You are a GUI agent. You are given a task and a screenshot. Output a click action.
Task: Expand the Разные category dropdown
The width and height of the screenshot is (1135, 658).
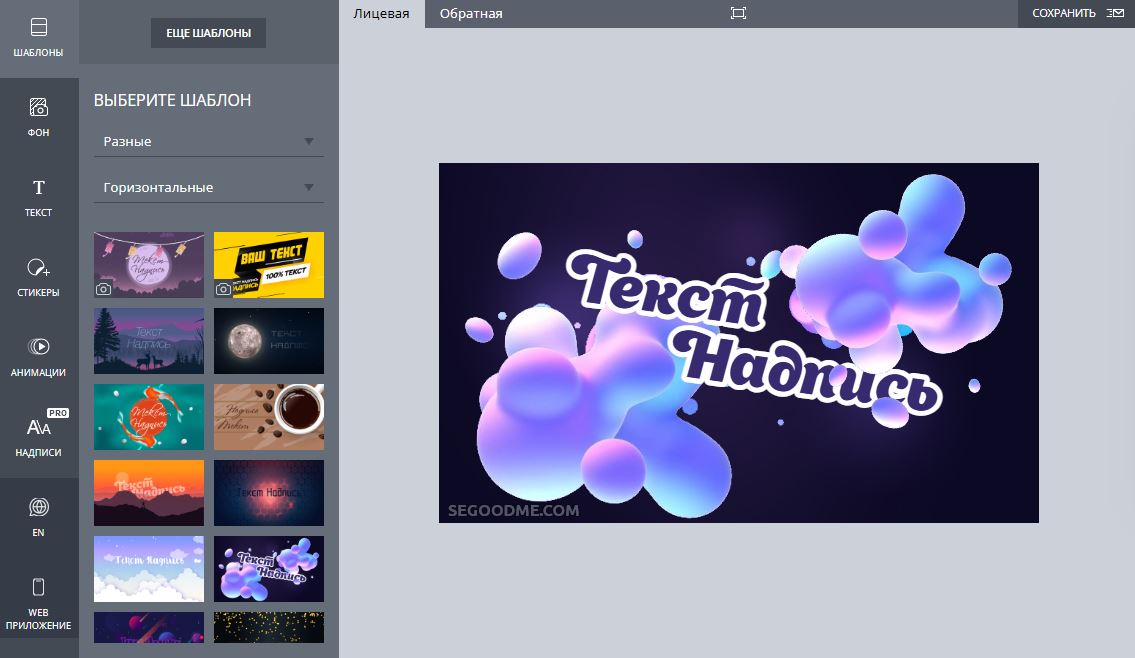tap(208, 141)
